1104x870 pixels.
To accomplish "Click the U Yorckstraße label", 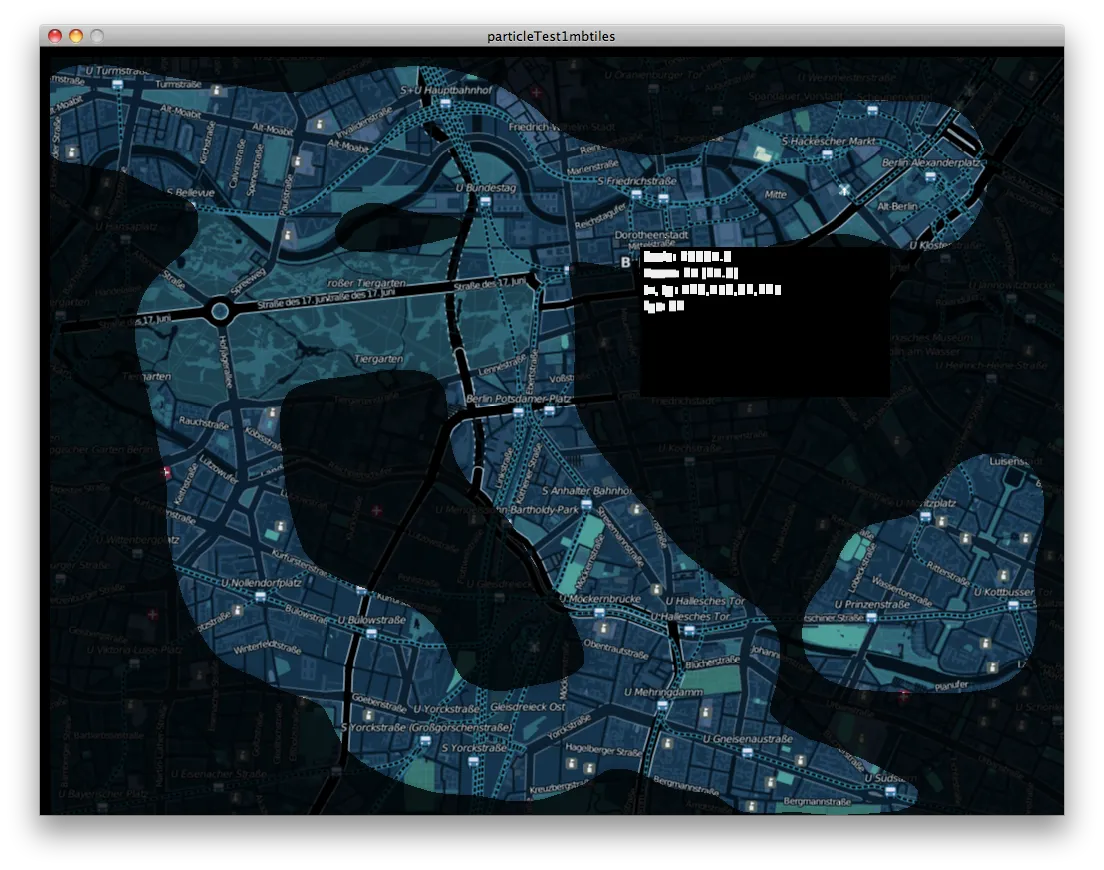I will point(446,709).
